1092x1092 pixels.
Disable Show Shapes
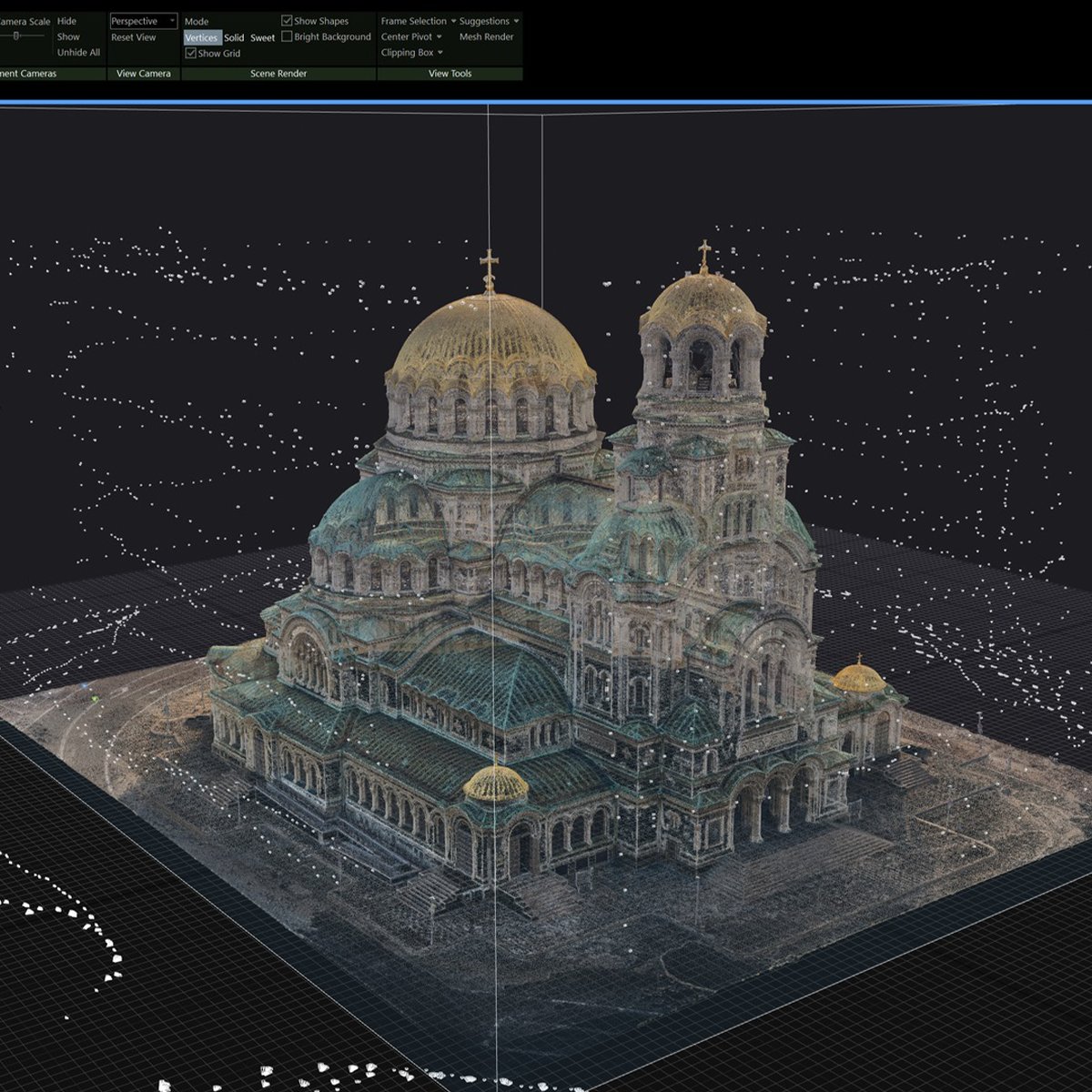click(288, 20)
